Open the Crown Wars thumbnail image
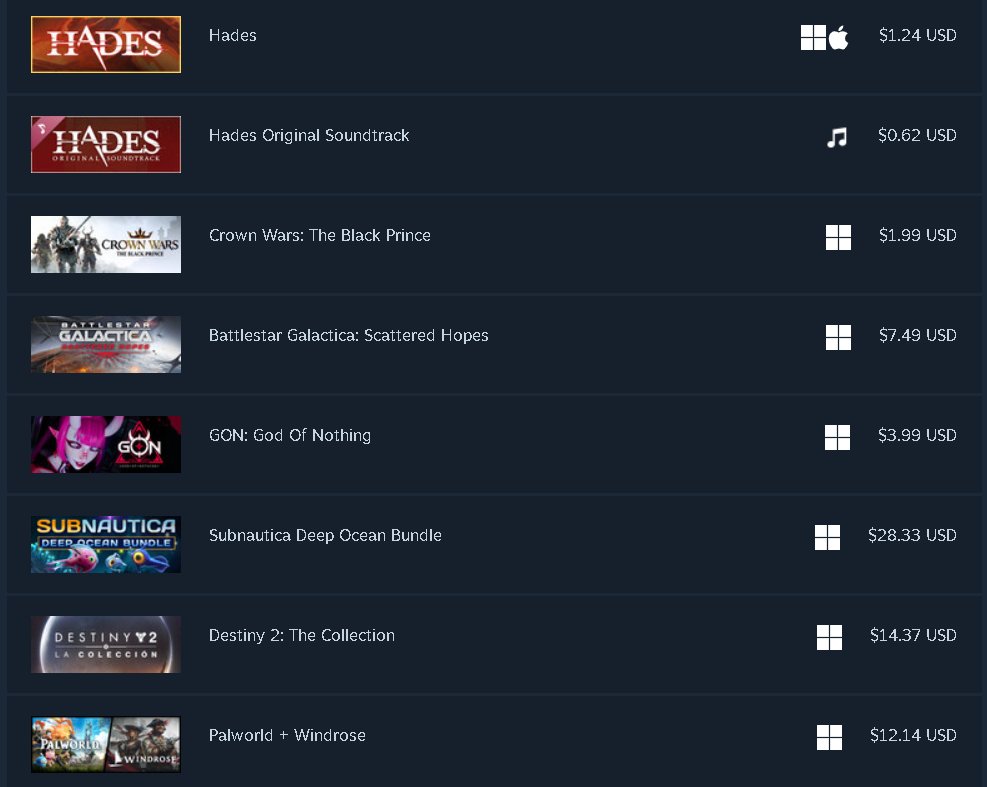Viewport: 987px width, 787px height. 106,244
